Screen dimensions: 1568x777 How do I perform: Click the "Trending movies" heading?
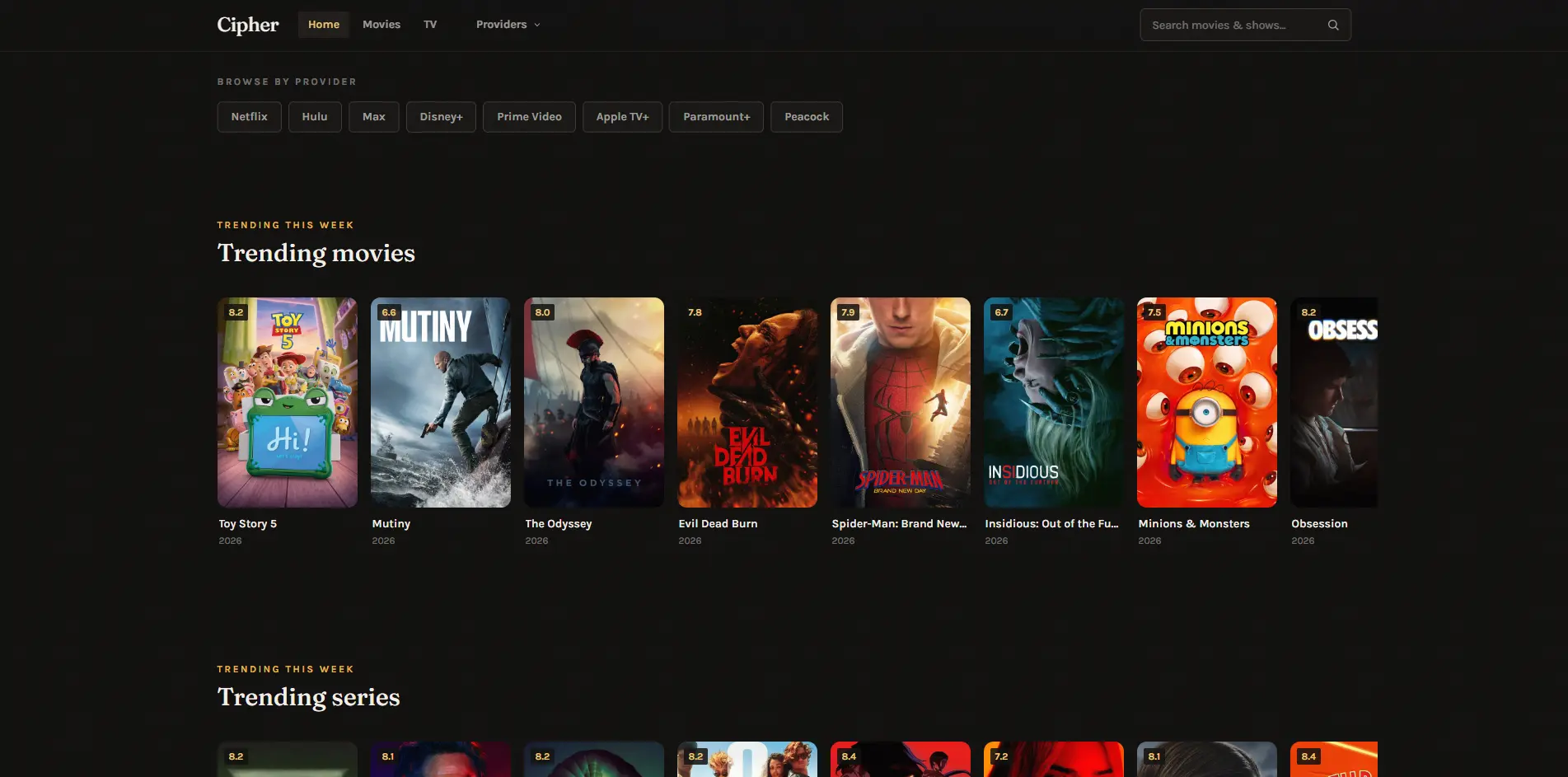(x=316, y=253)
